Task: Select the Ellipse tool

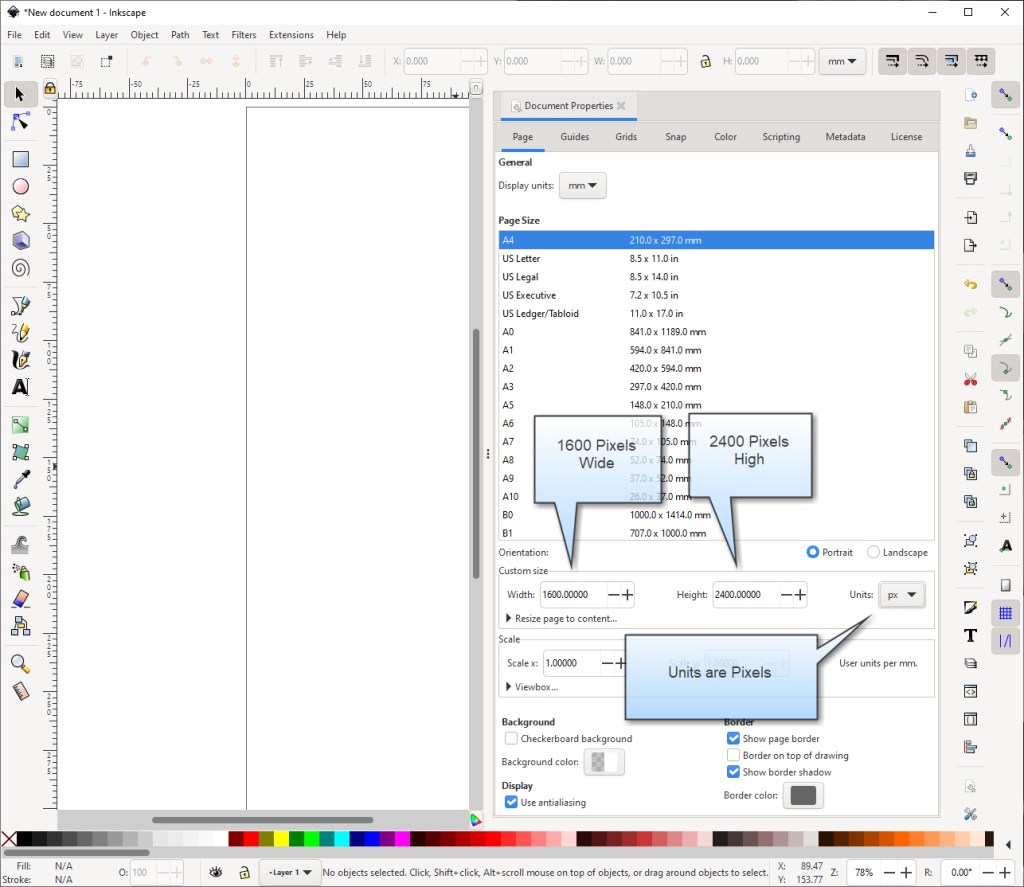Action: point(20,187)
